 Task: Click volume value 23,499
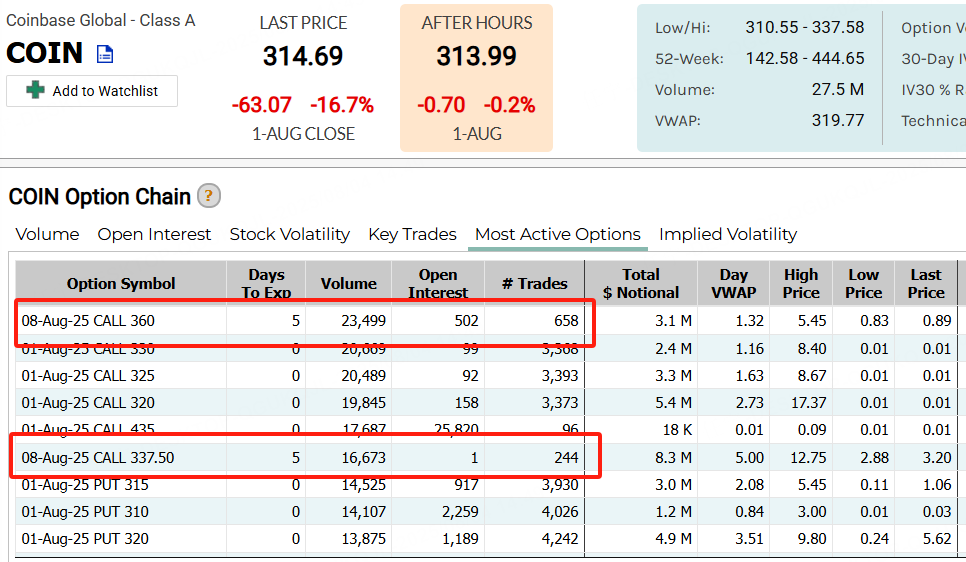coord(363,320)
